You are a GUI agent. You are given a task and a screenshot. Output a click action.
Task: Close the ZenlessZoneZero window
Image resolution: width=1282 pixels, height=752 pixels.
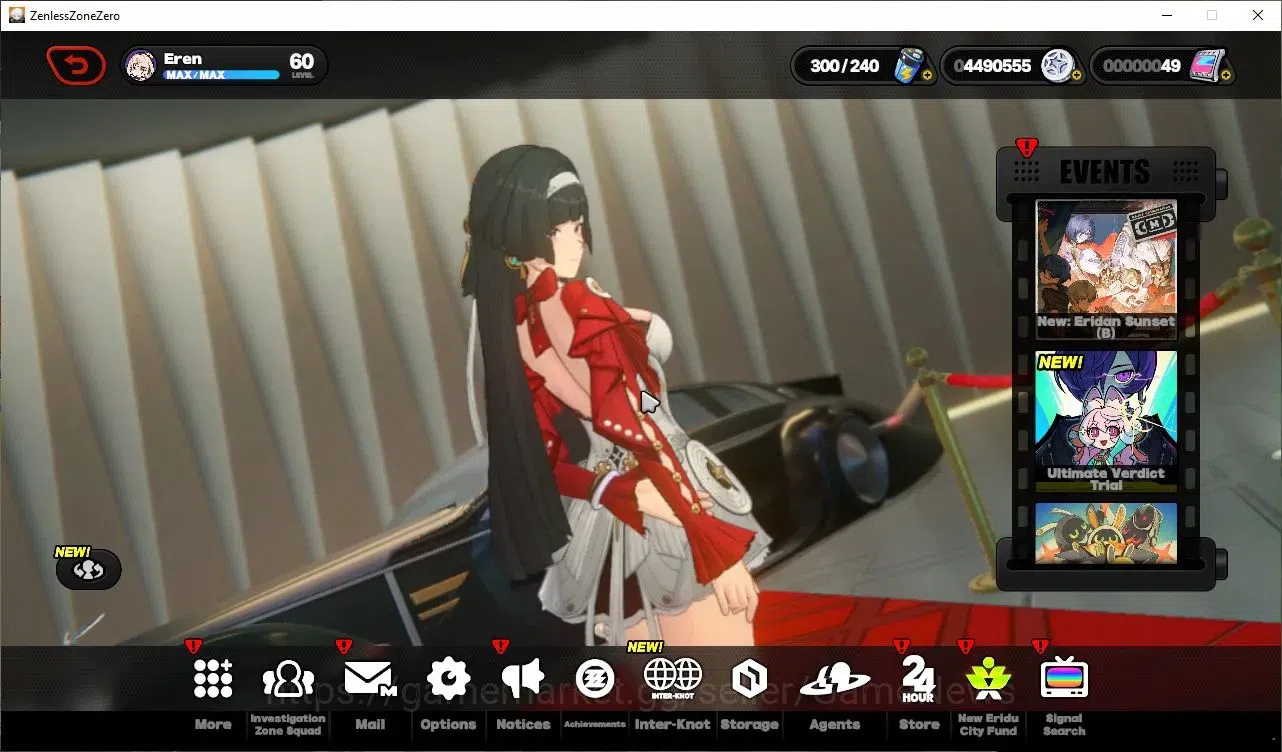[x=1258, y=15]
